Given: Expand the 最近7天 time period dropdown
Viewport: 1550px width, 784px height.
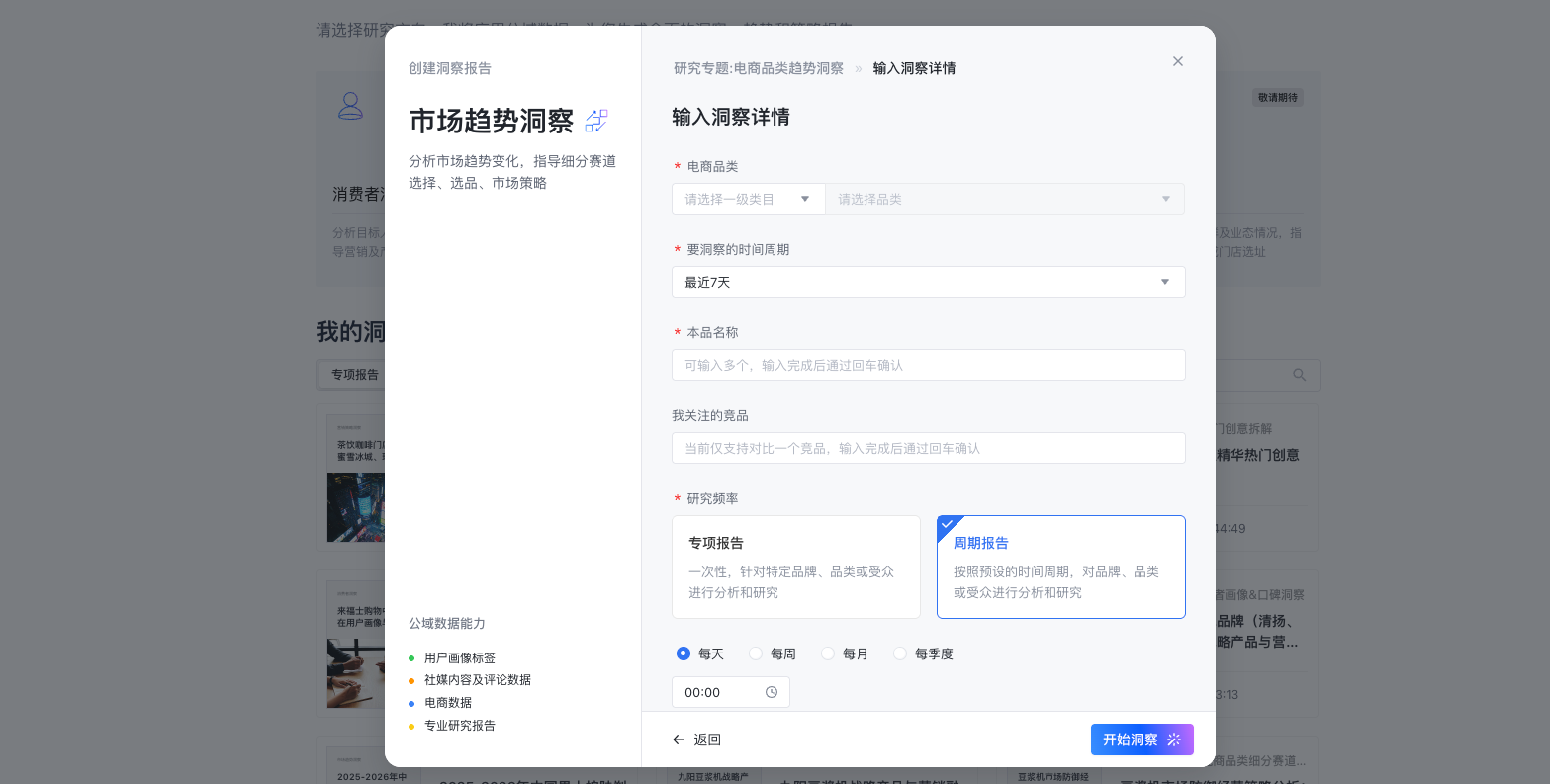Looking at the screenshot, I should click(x=928, y=282).
